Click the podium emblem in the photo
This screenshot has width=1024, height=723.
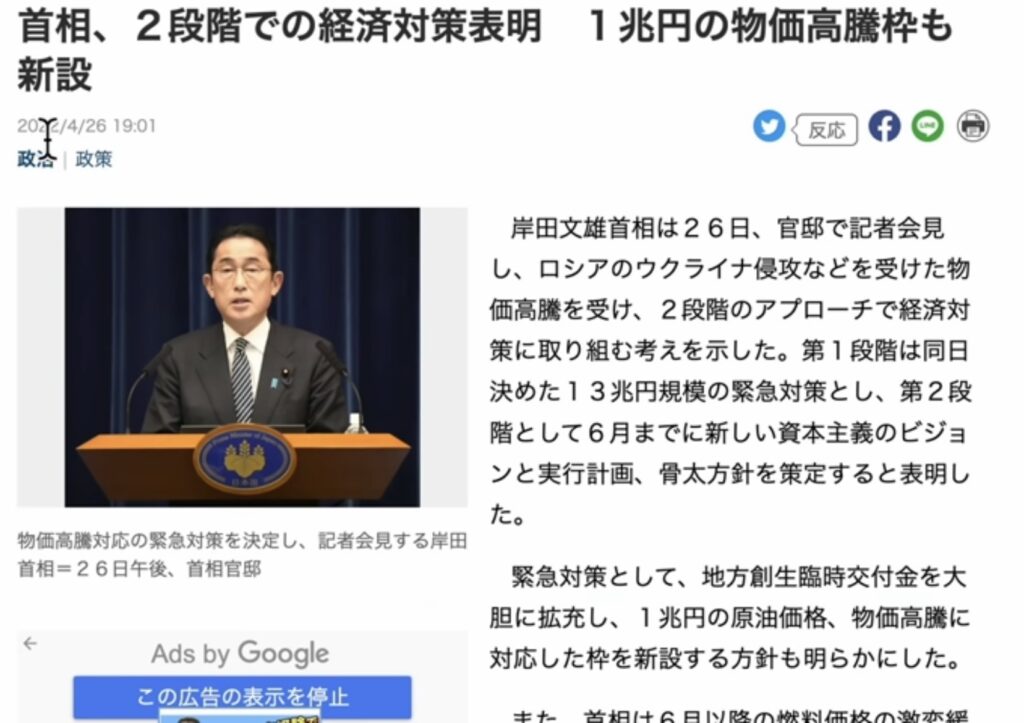[244, 459]
